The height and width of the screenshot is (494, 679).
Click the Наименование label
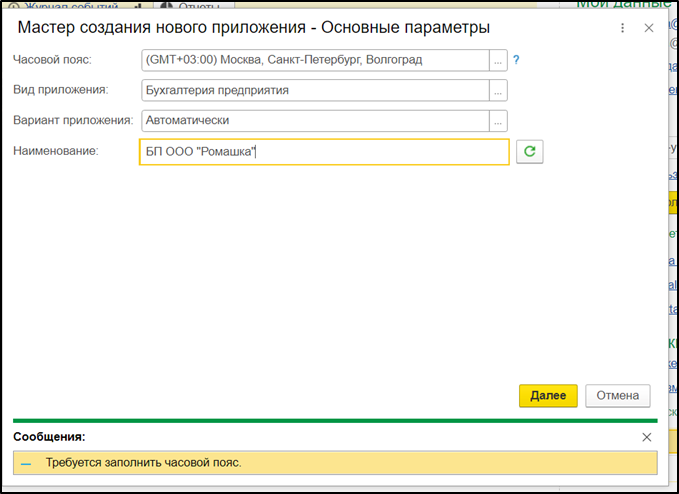[x=56, y=151]
